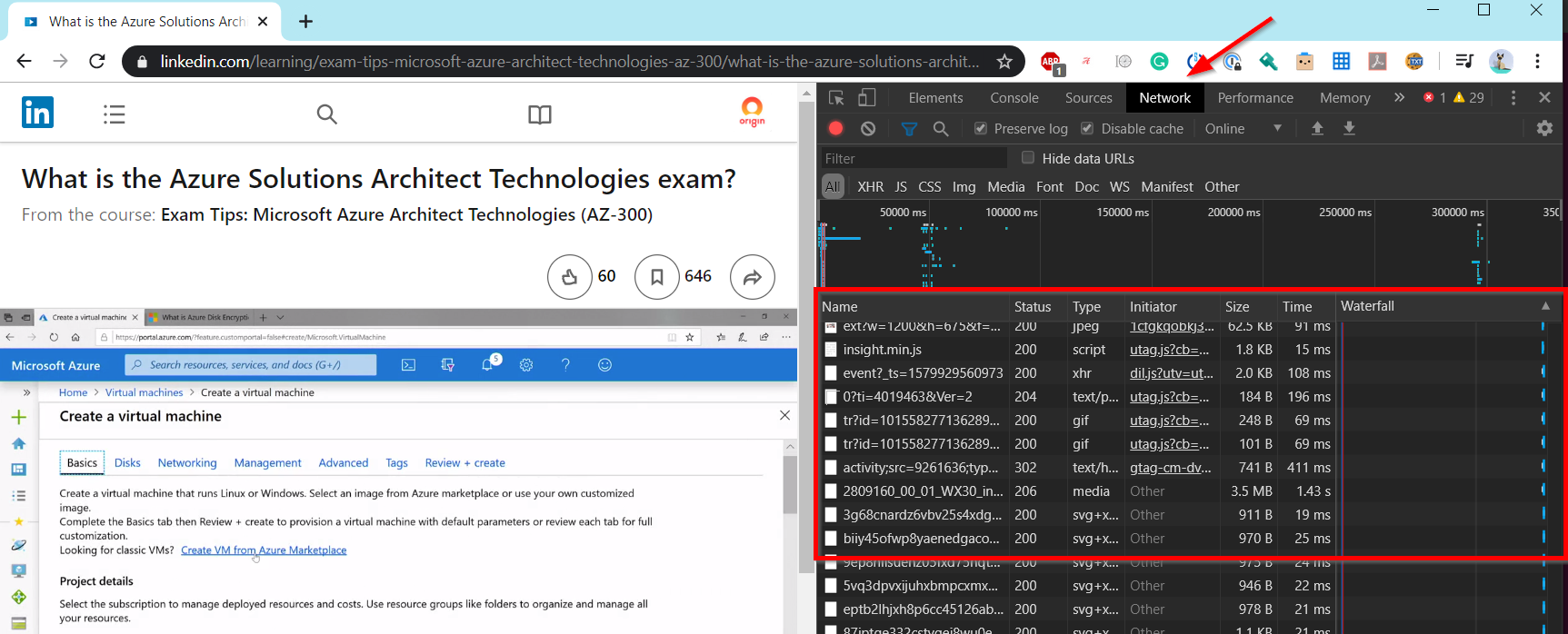Open the Exam Tips course link
This screenshot has width=1568, height=634.
click(406, 215)
